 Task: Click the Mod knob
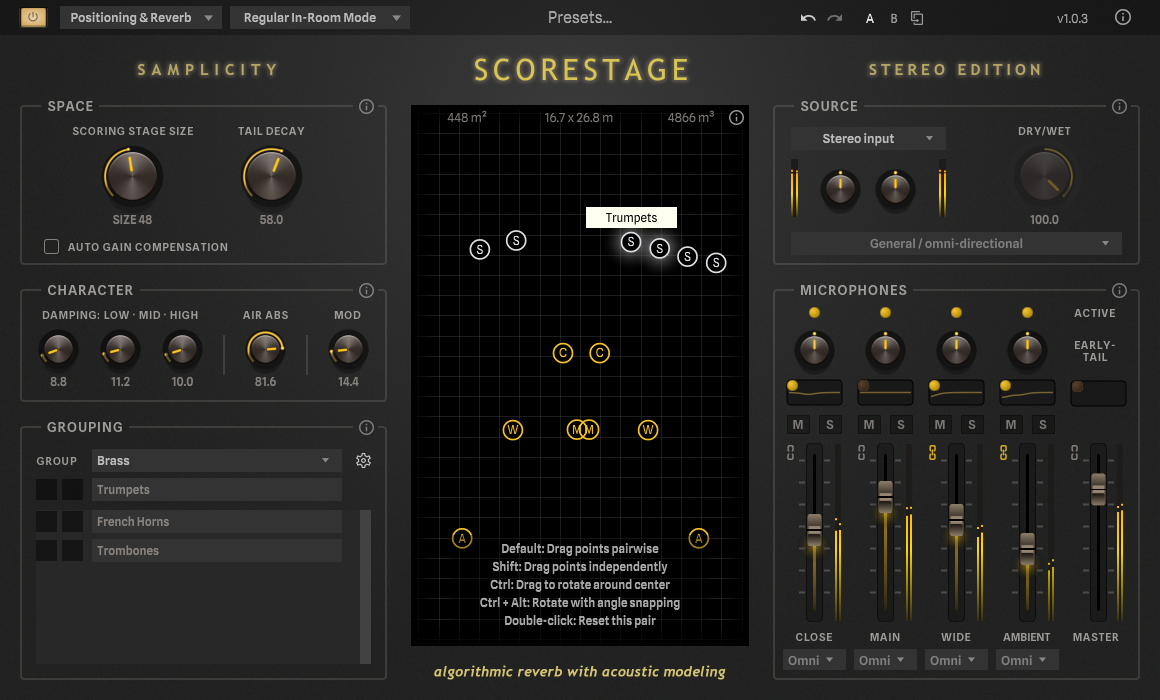click(x=348, y=349)
